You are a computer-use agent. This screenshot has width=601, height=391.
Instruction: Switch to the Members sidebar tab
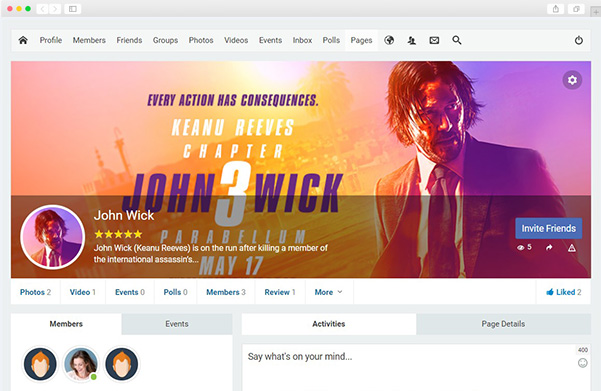[x=66, y=324]
